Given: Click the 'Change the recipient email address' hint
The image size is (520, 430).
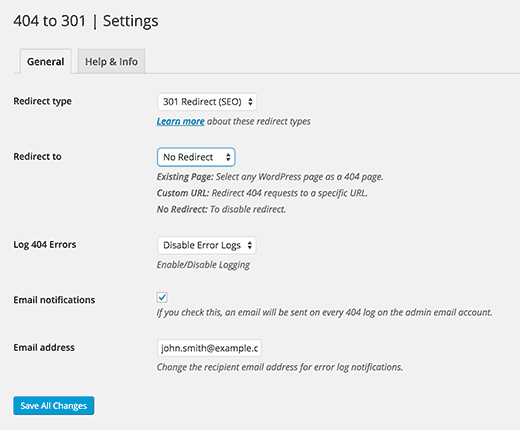Looking at the screenshot, I should (280, 367).
